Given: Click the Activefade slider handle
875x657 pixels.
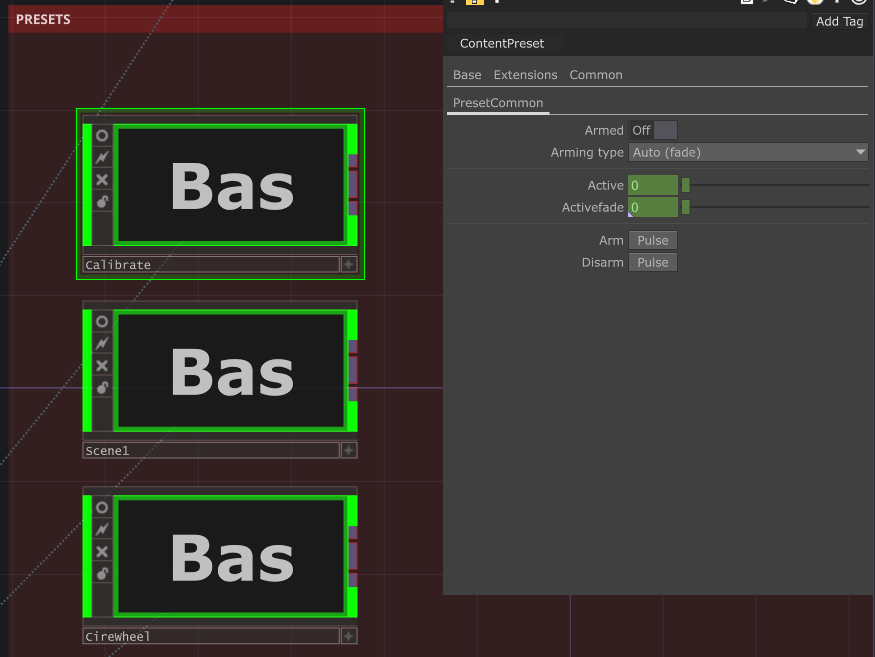Looking at the screenshot, I should (686, 207).
